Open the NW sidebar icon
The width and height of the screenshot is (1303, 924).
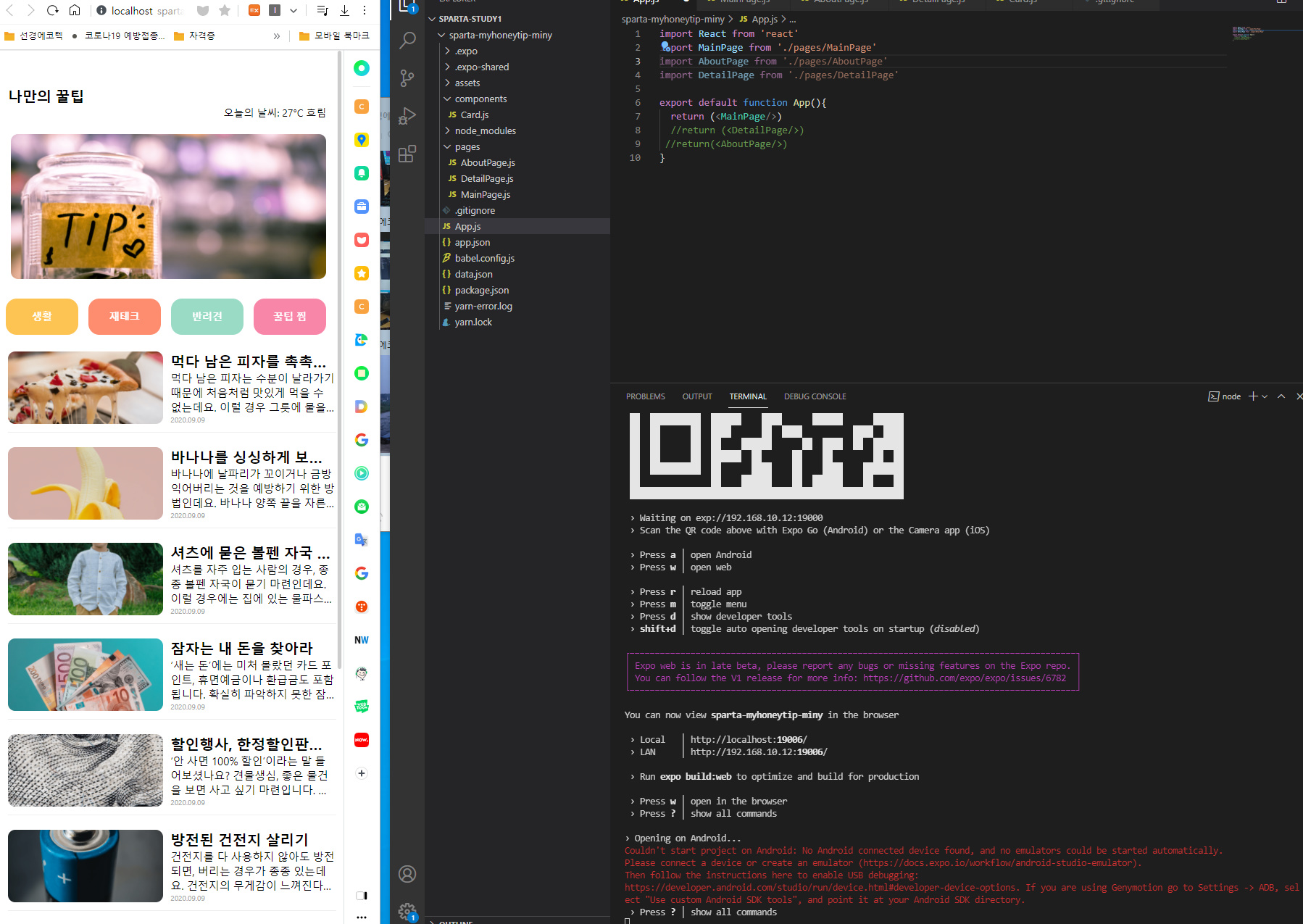pos(362,640)
